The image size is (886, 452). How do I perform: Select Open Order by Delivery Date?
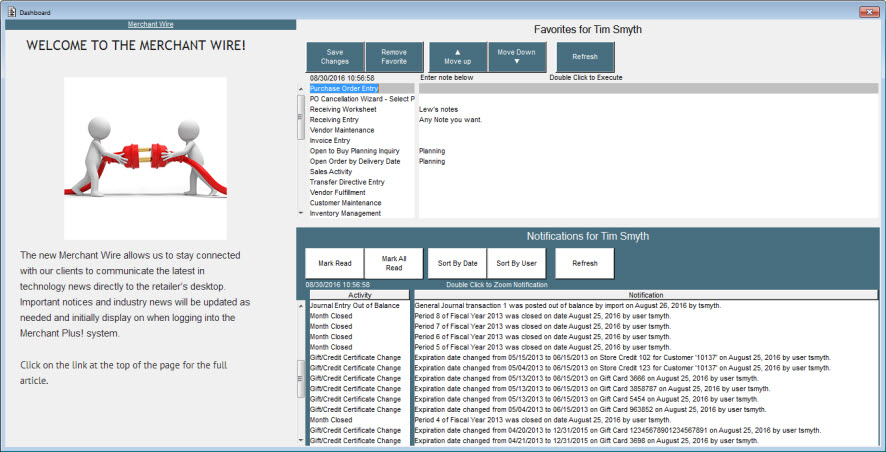click(x=355, y=162)
